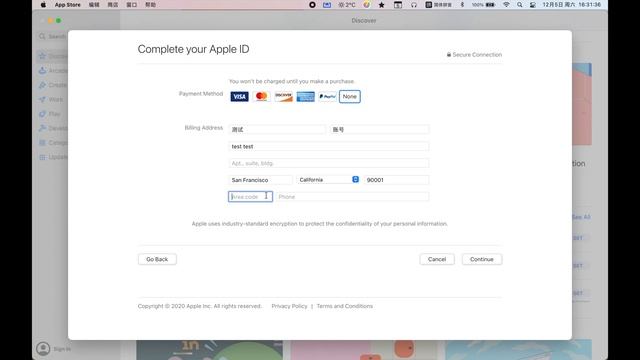Click the blue screen-mirroring icon in menu bar
640x360 pixels.
click(327, 5)
